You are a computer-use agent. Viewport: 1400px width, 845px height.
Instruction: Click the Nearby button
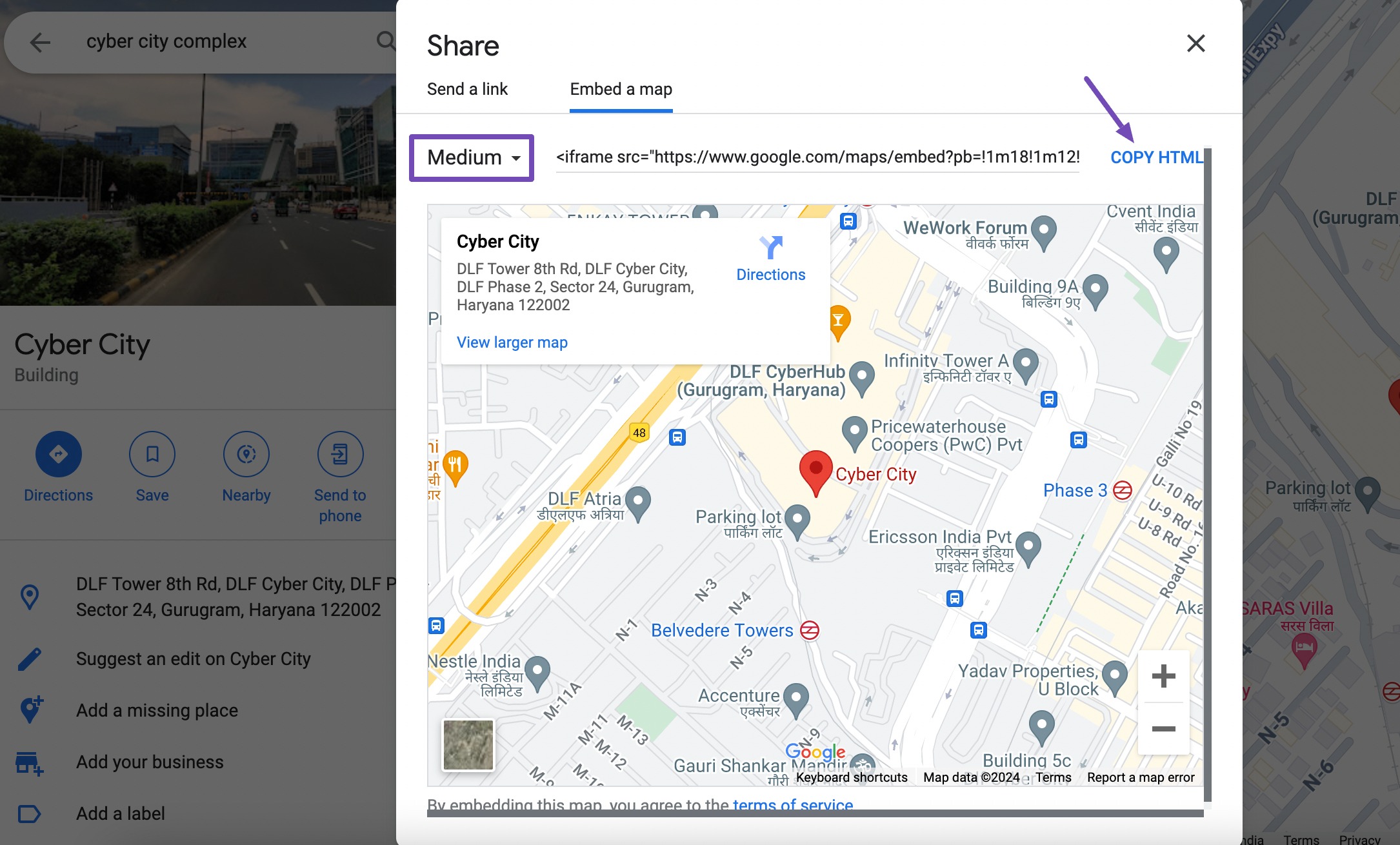(246, 468)
